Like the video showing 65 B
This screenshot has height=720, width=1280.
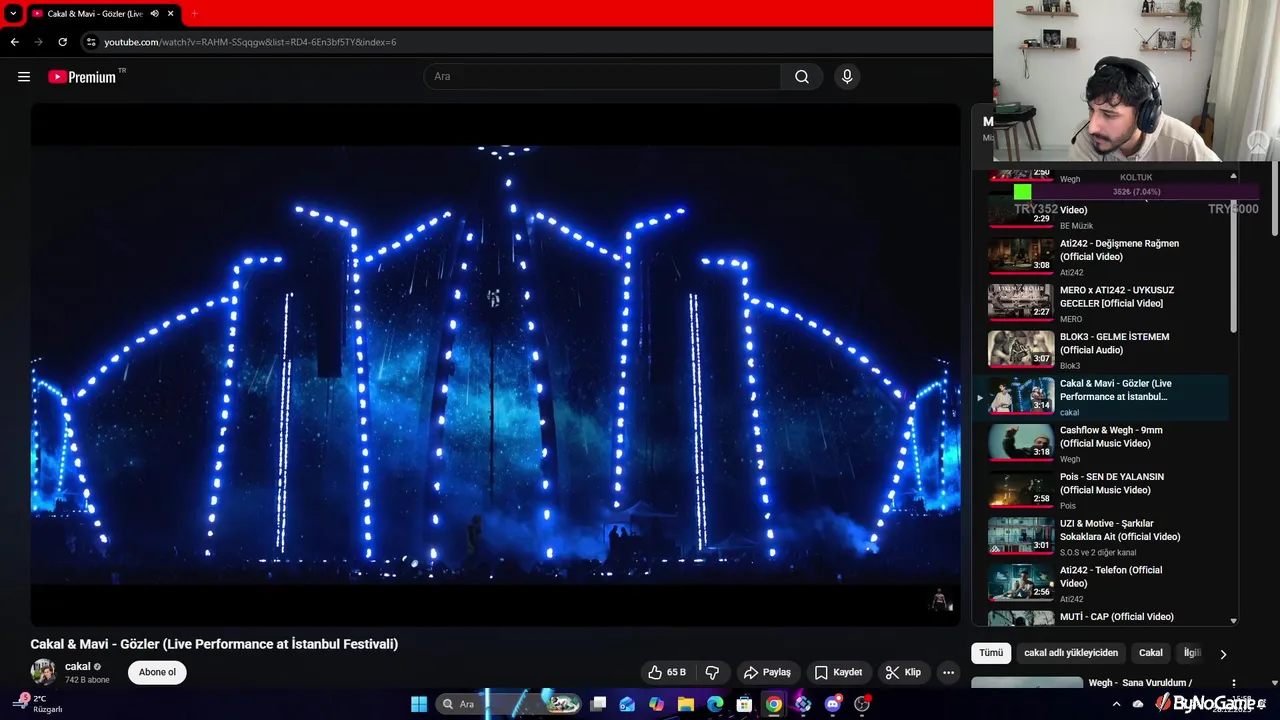(667, 672)
